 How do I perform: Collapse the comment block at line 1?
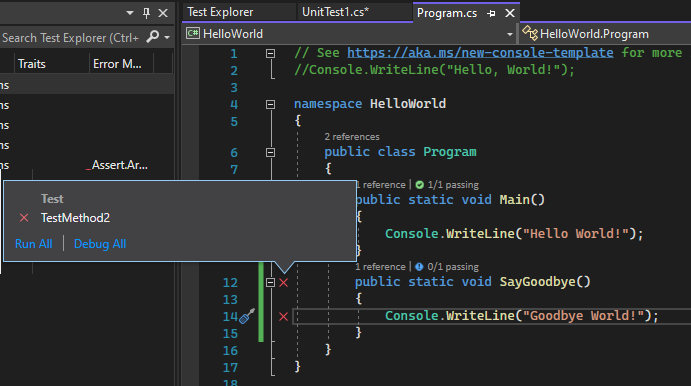[271, 54]
